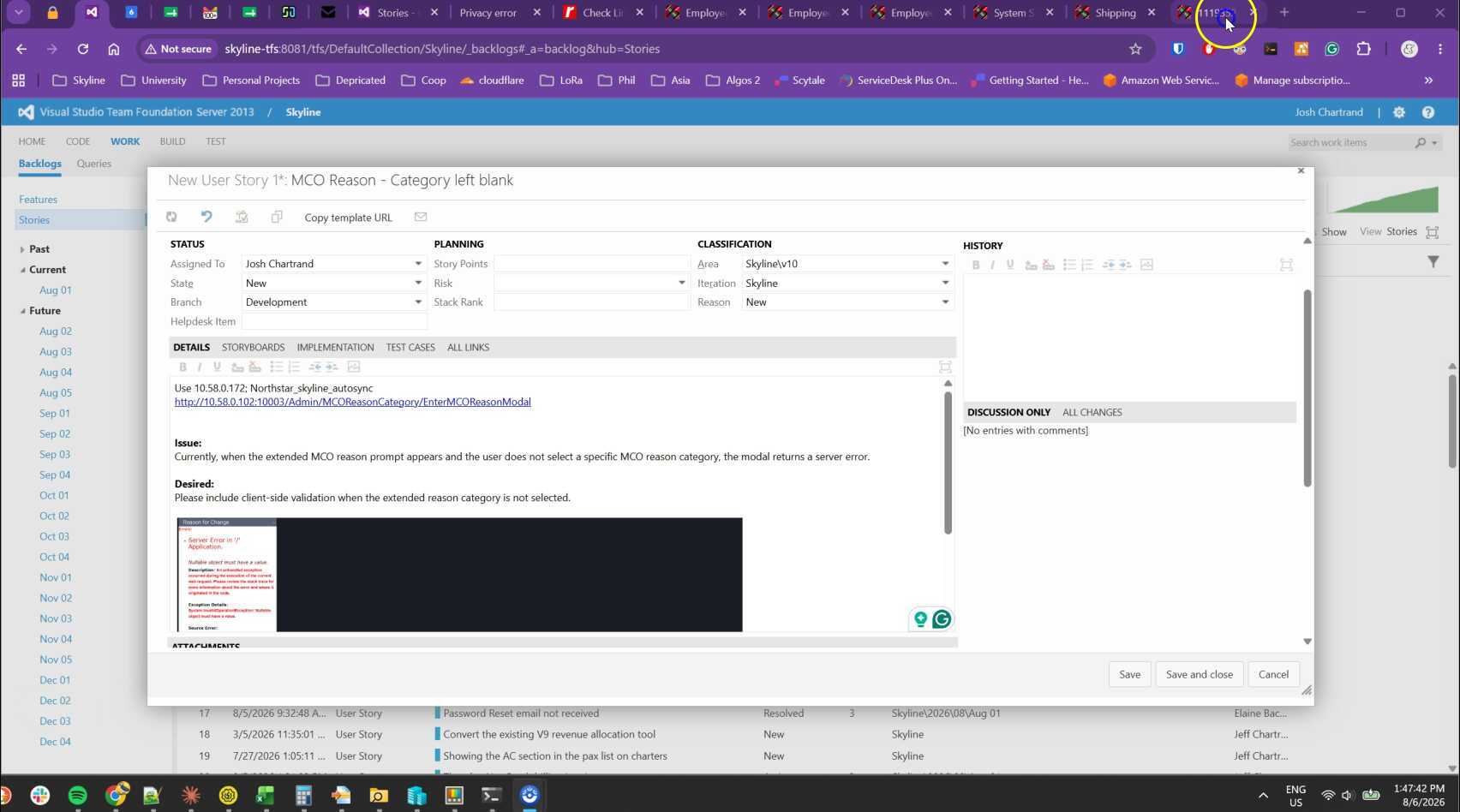Open the BUILD hub menu
This screenshot has height=812, width=1460.
172,141
